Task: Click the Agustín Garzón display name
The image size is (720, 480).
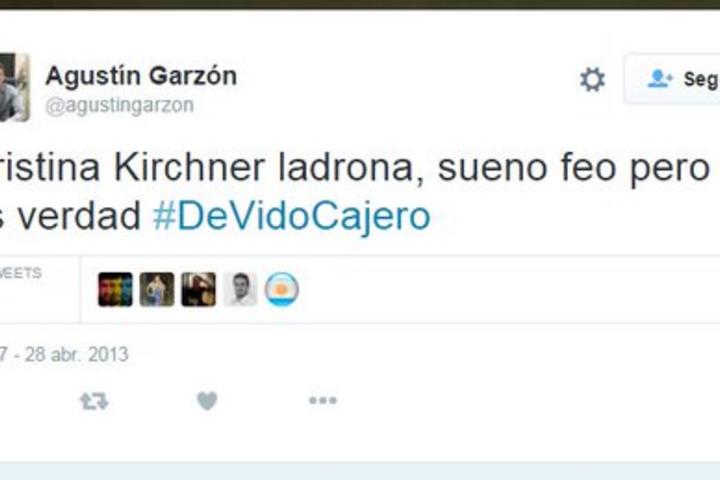Action: [141, 76]
